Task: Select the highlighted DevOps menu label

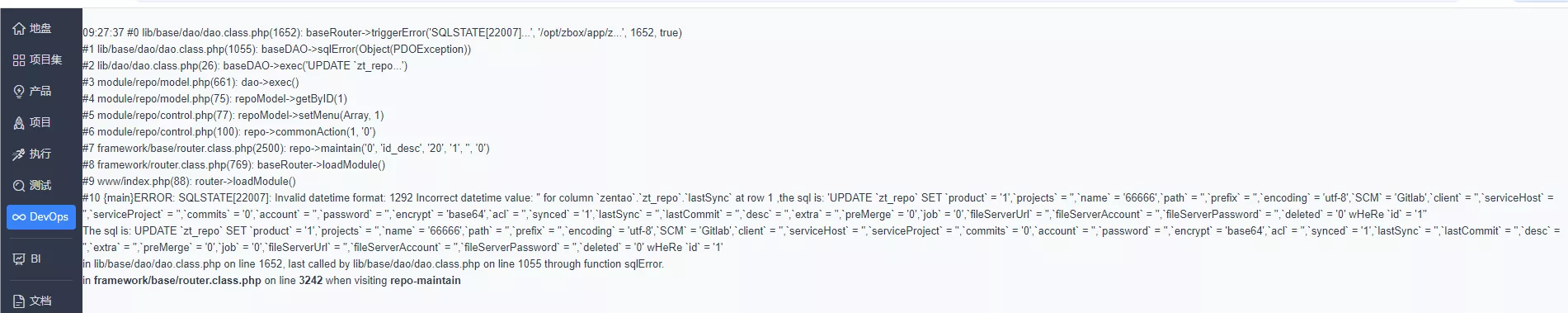Action: (x=49, y=217)
